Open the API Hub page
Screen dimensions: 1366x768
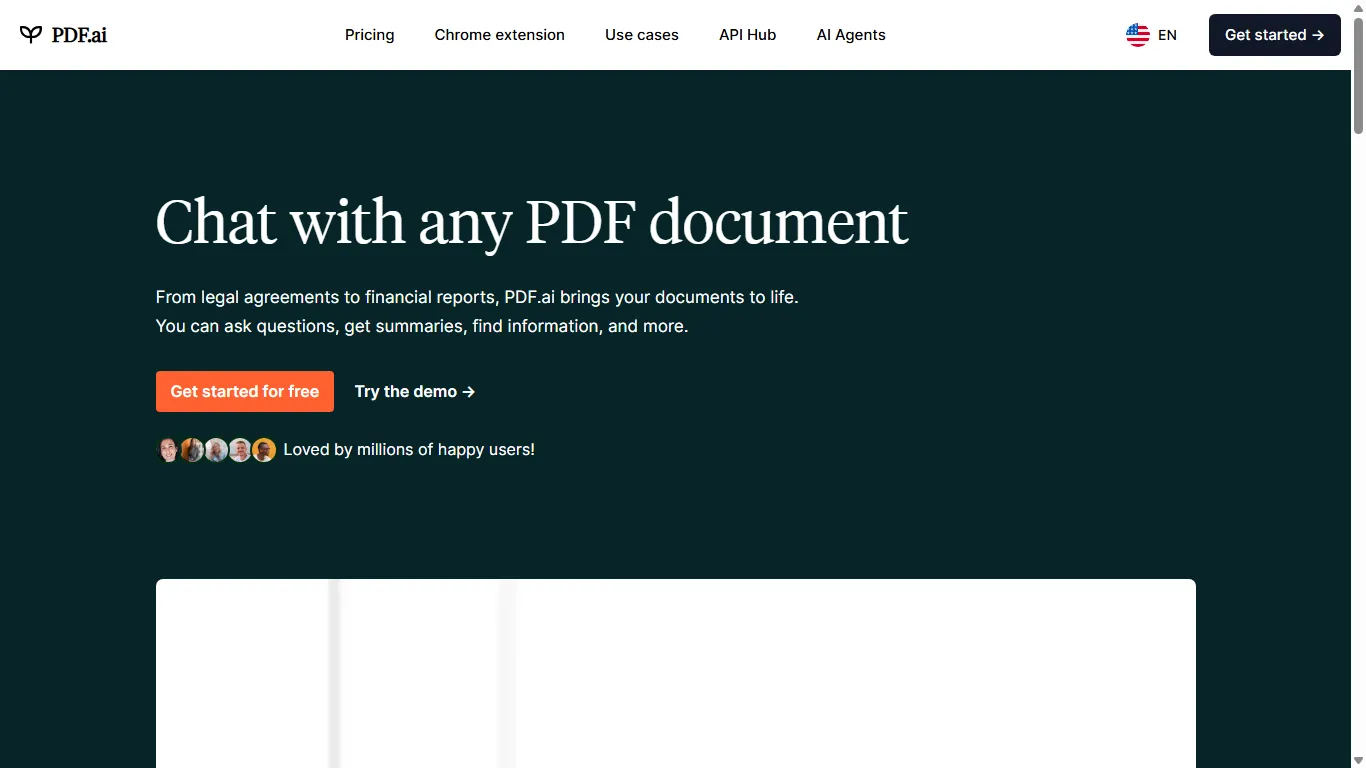747,34
